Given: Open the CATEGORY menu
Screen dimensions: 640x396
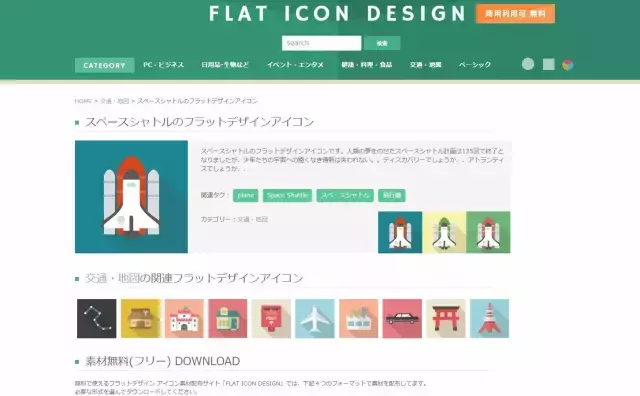Looking at the screenshot, I should (x=104, y=65).
